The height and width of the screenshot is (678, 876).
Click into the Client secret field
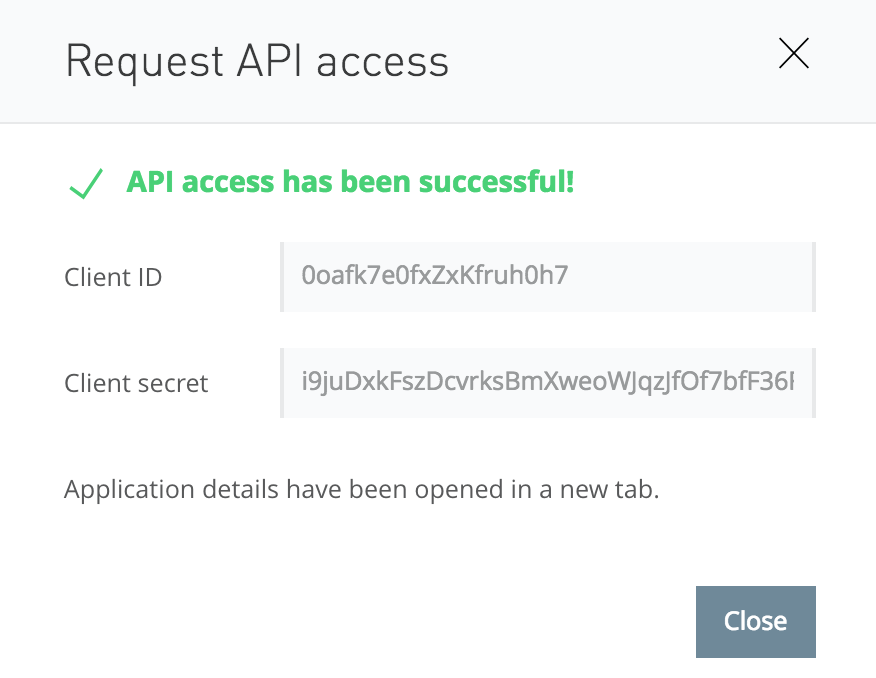tap(547, 382)
